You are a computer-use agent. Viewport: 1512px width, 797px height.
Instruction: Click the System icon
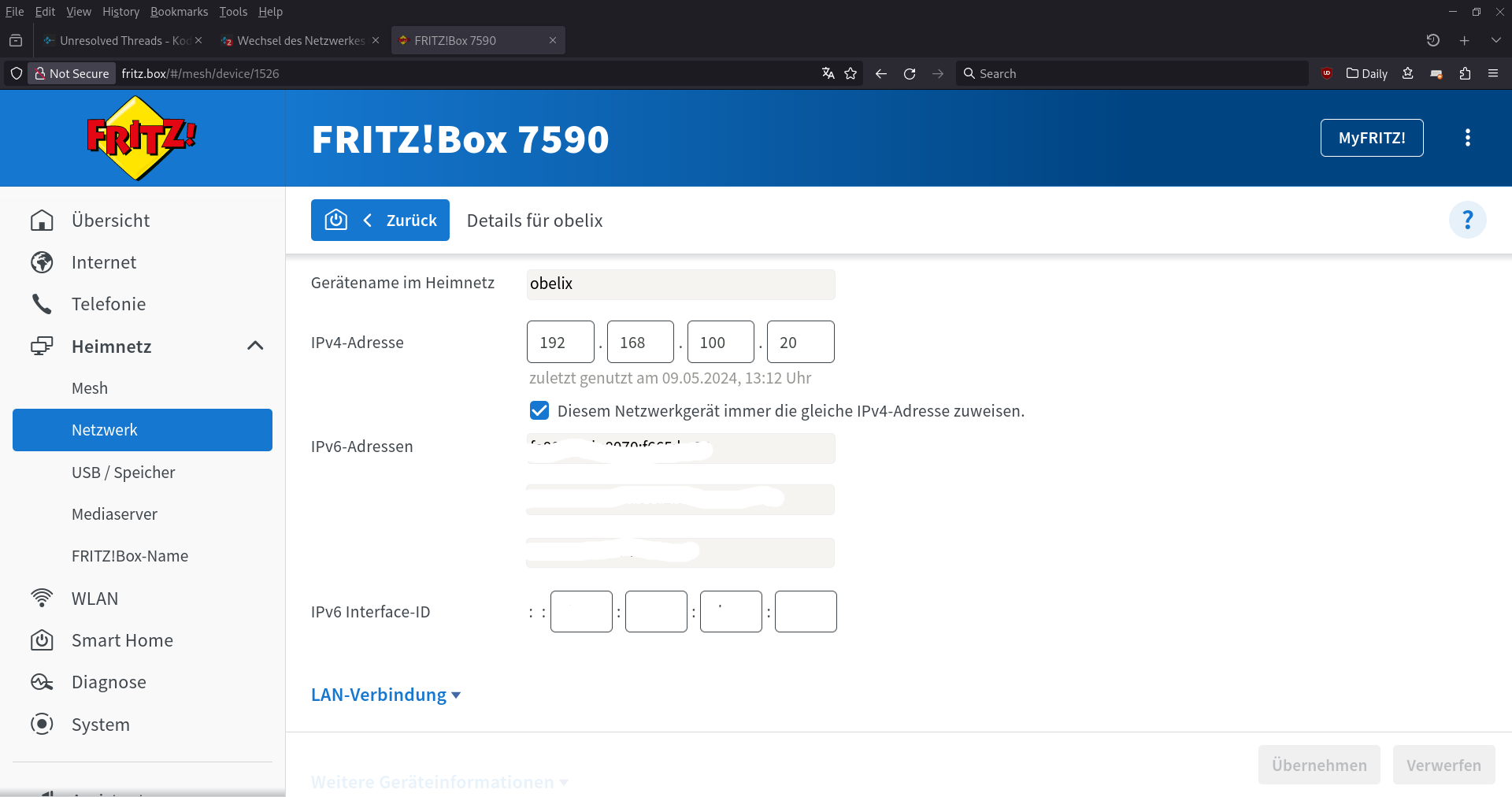tap(42, 725)
